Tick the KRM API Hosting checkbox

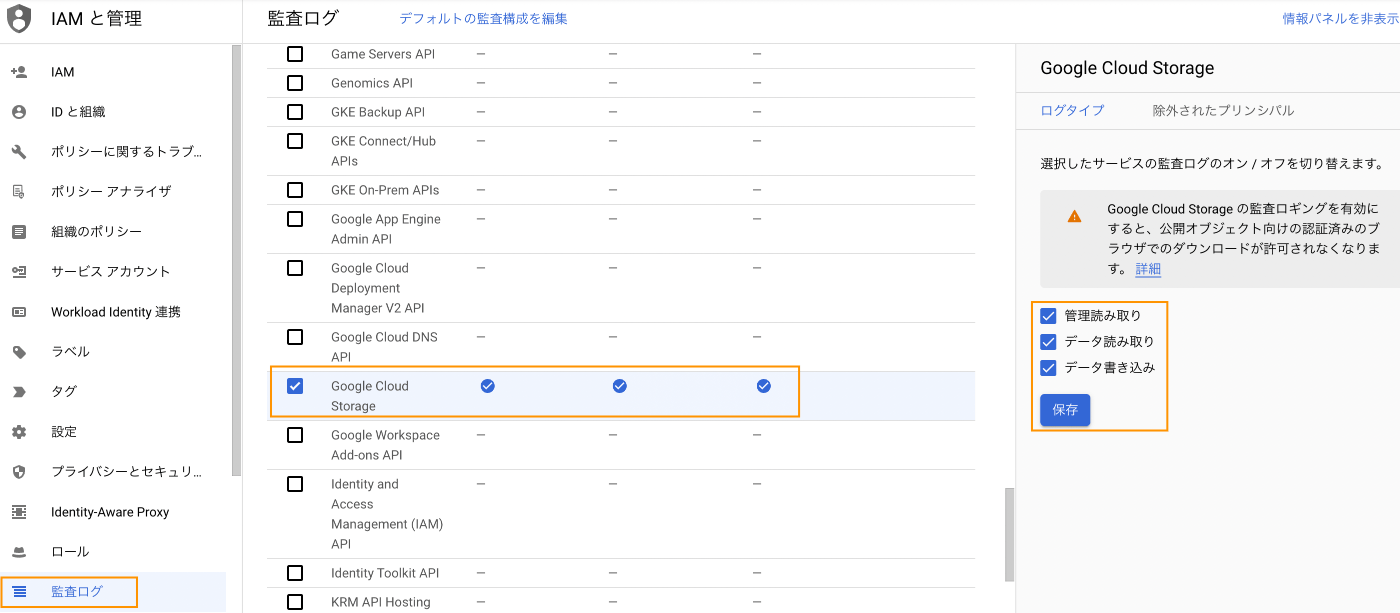coord(295,602)
